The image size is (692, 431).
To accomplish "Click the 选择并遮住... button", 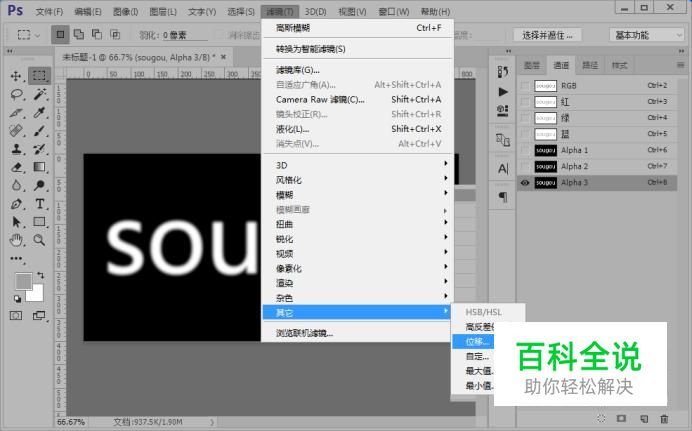I will pyautogui.click(x=547, y=35).
